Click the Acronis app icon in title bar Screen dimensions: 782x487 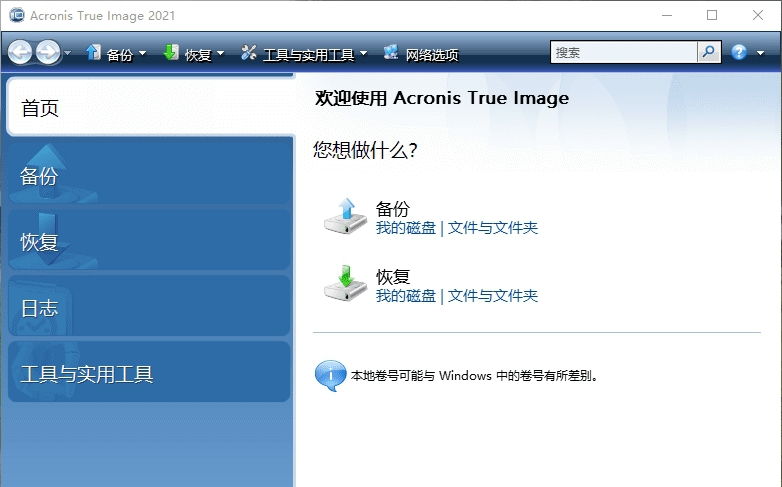pos(16,15)
